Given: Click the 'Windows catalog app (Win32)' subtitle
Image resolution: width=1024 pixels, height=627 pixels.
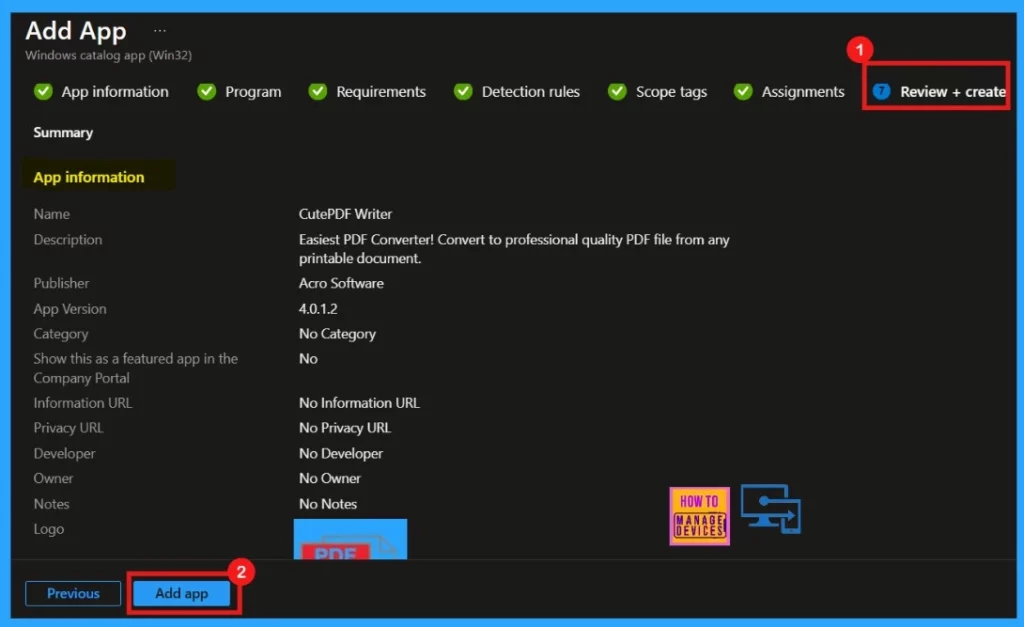Looking at the screenshot, I should (108, 55).
